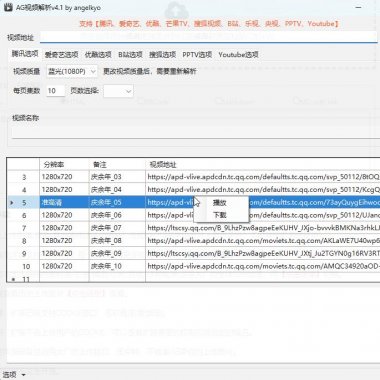
Task: Click the 1280x720 cell in row 8
Action: tap(64, 241)
